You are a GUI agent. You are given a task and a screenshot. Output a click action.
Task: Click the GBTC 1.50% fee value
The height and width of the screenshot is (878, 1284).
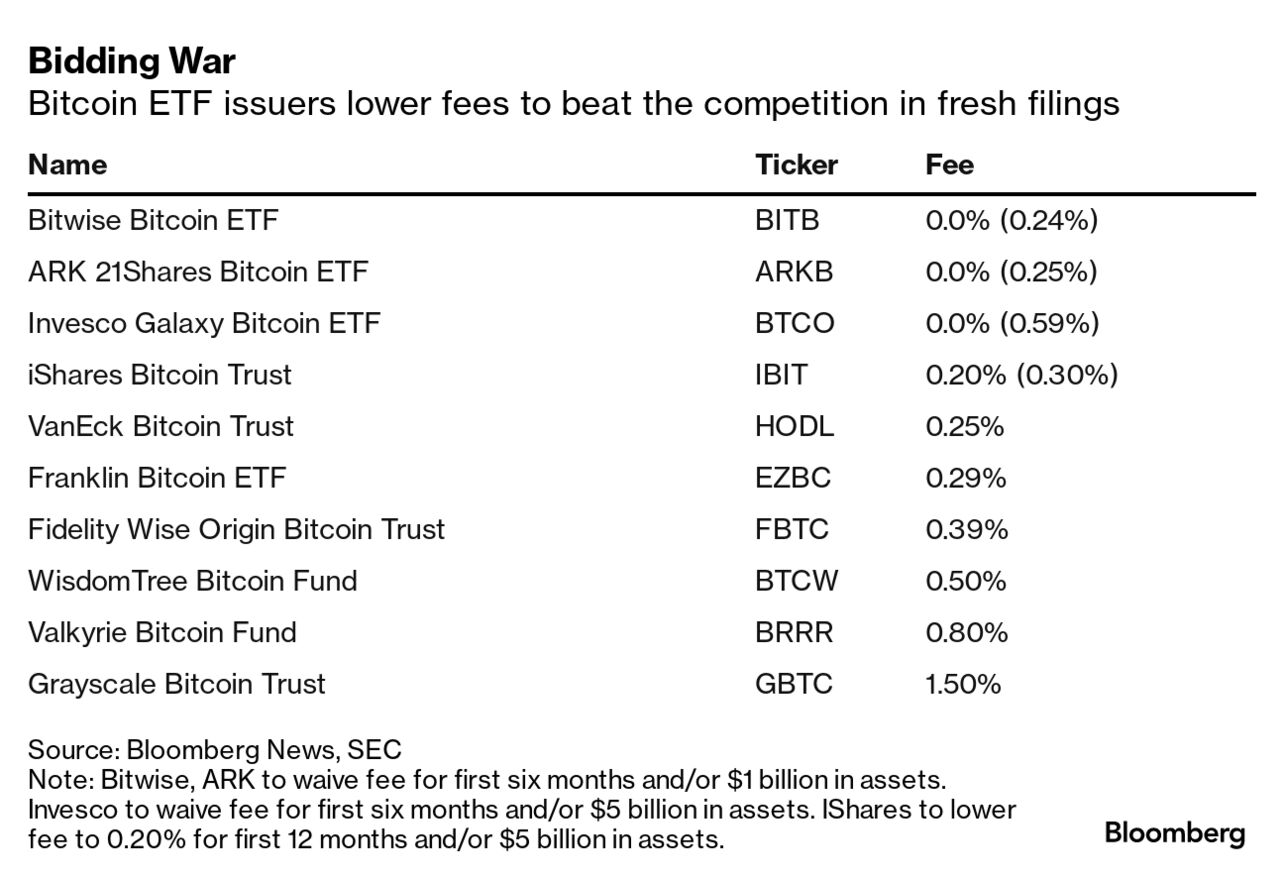tap(963, 684)
